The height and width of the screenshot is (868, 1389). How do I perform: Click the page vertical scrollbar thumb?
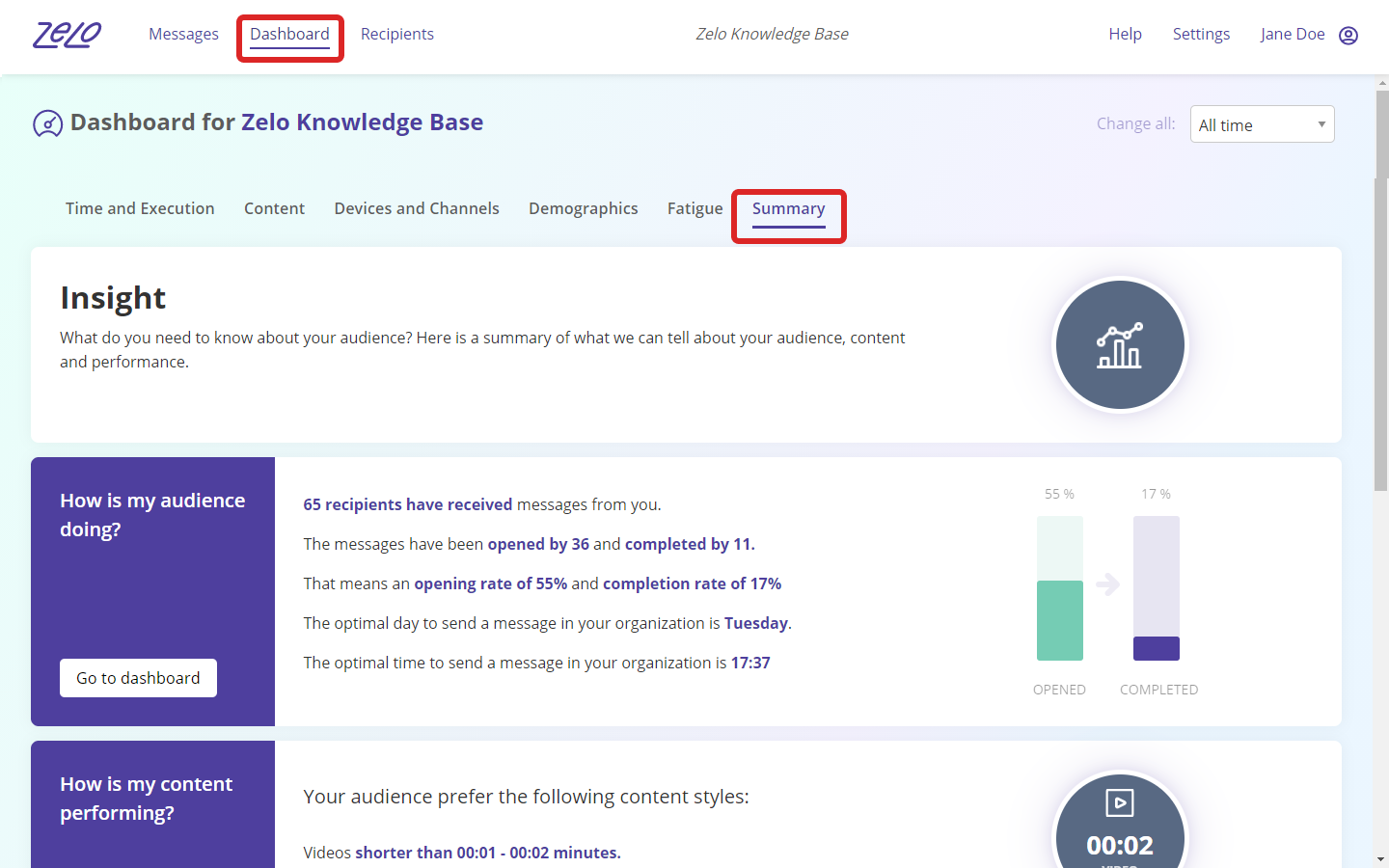[x=1381, y=291]
